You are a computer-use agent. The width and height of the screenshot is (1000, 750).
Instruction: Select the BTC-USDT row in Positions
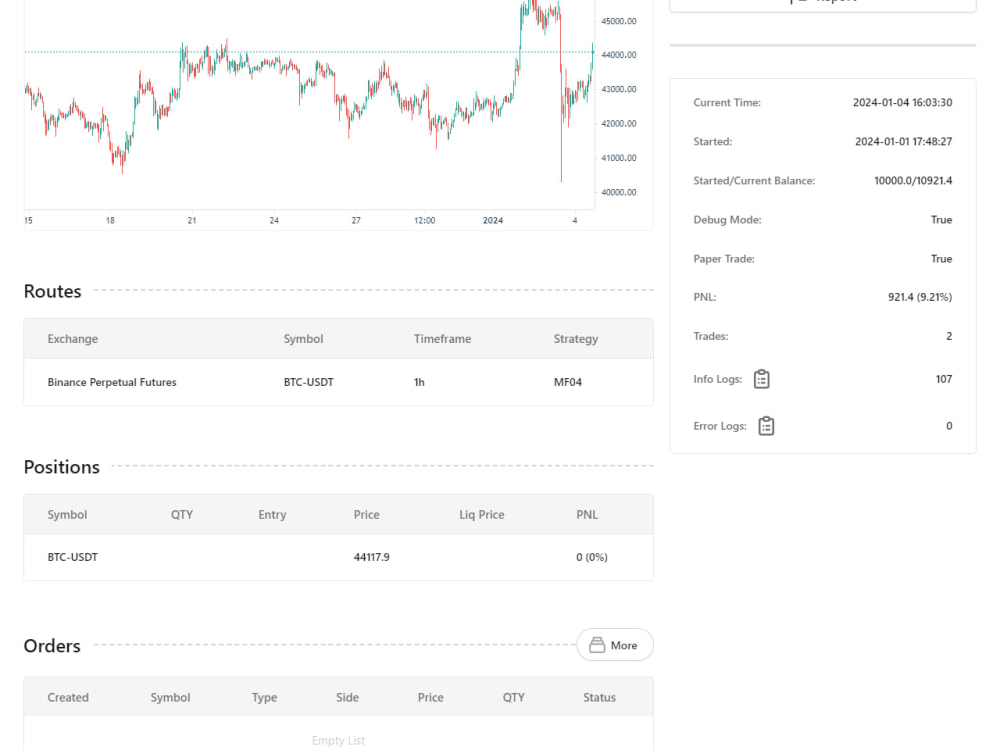[339, 557]
